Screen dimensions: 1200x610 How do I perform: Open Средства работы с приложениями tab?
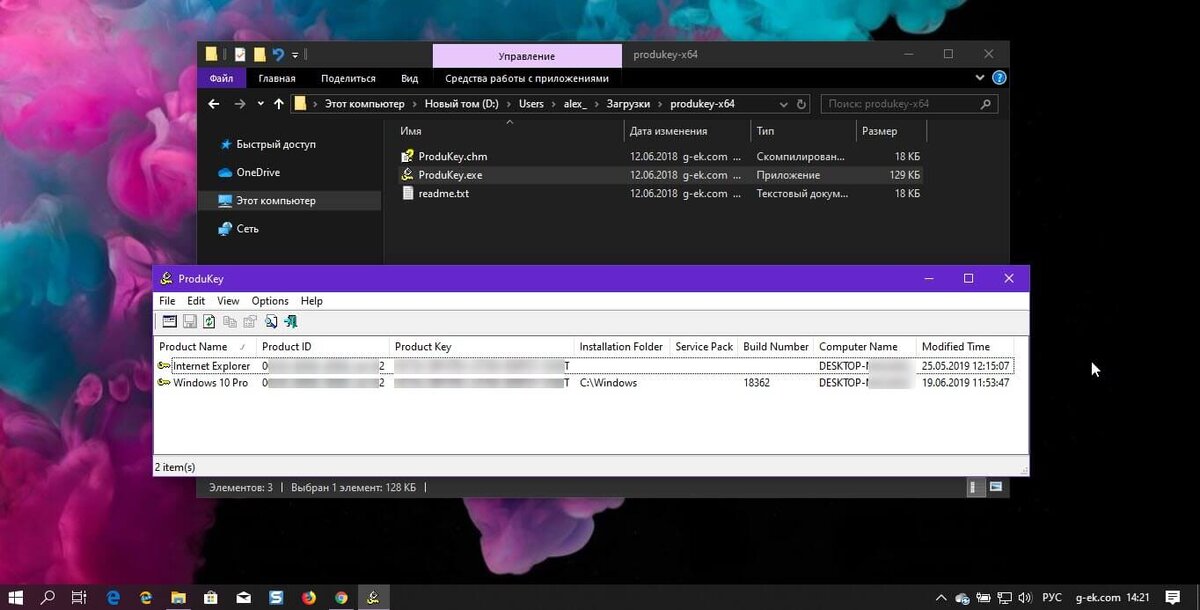[x=527, y=78]
